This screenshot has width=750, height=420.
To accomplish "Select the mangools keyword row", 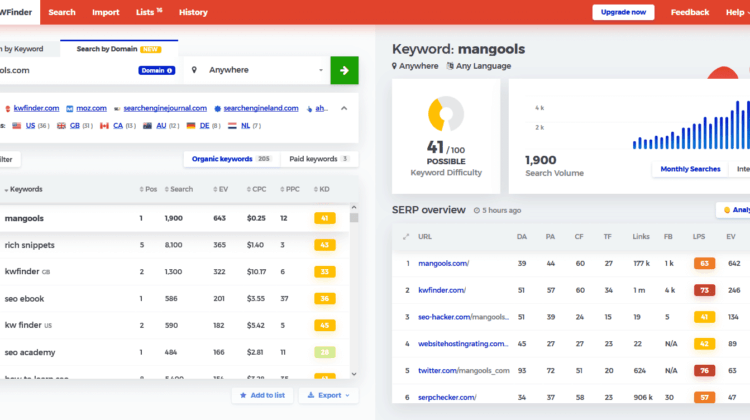I will pyautogui.click(x=175, y=218).
